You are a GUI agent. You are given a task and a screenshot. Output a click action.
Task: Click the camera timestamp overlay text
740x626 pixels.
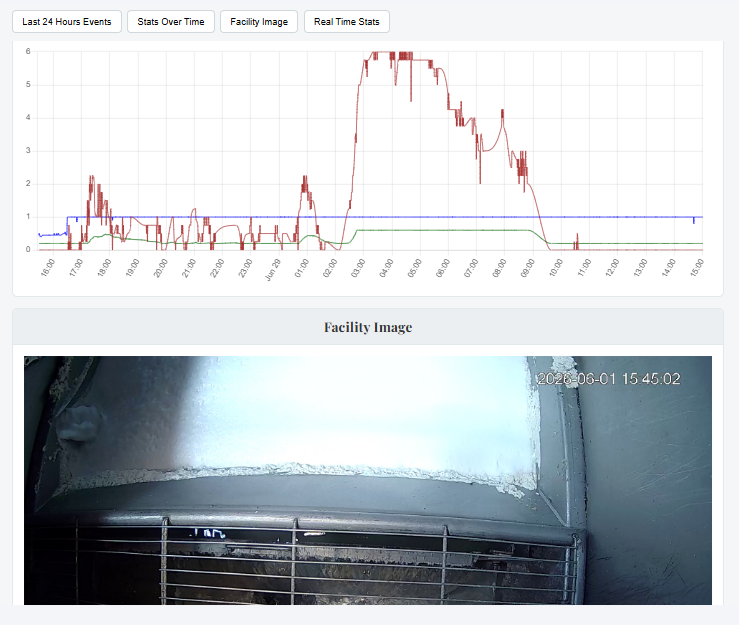[609, 379]
